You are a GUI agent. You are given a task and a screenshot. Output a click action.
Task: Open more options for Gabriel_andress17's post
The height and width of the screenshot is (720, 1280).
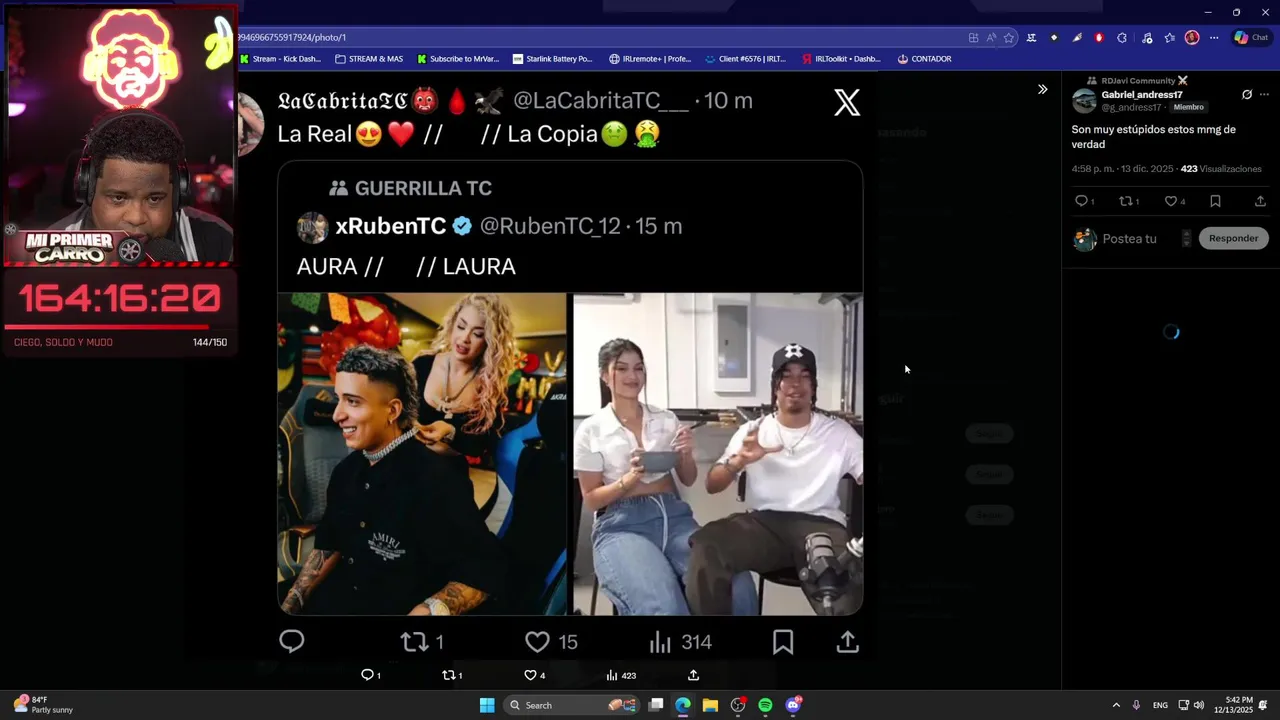coord(1264,95)
